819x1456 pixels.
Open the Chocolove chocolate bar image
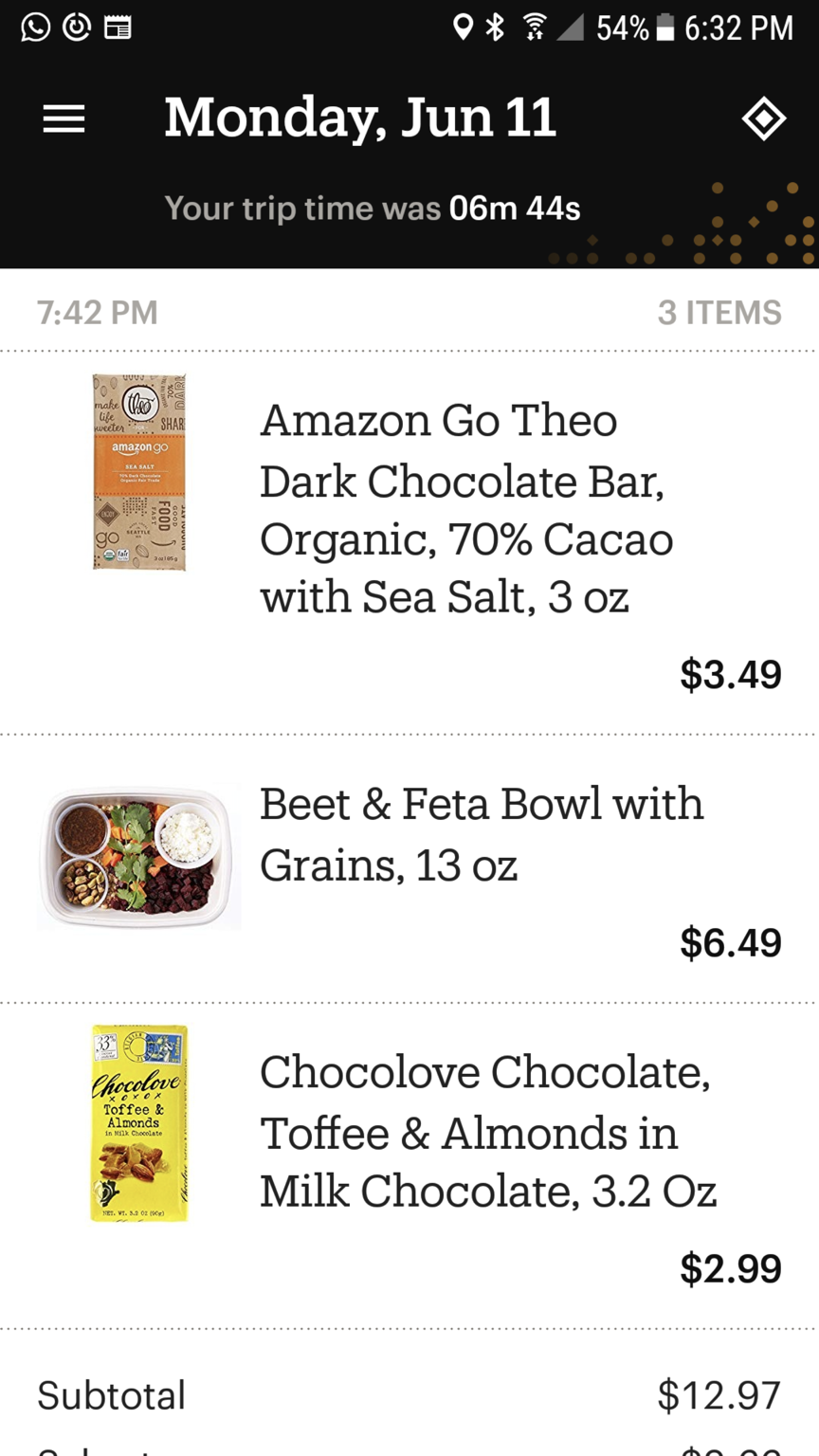[138, 1122]
